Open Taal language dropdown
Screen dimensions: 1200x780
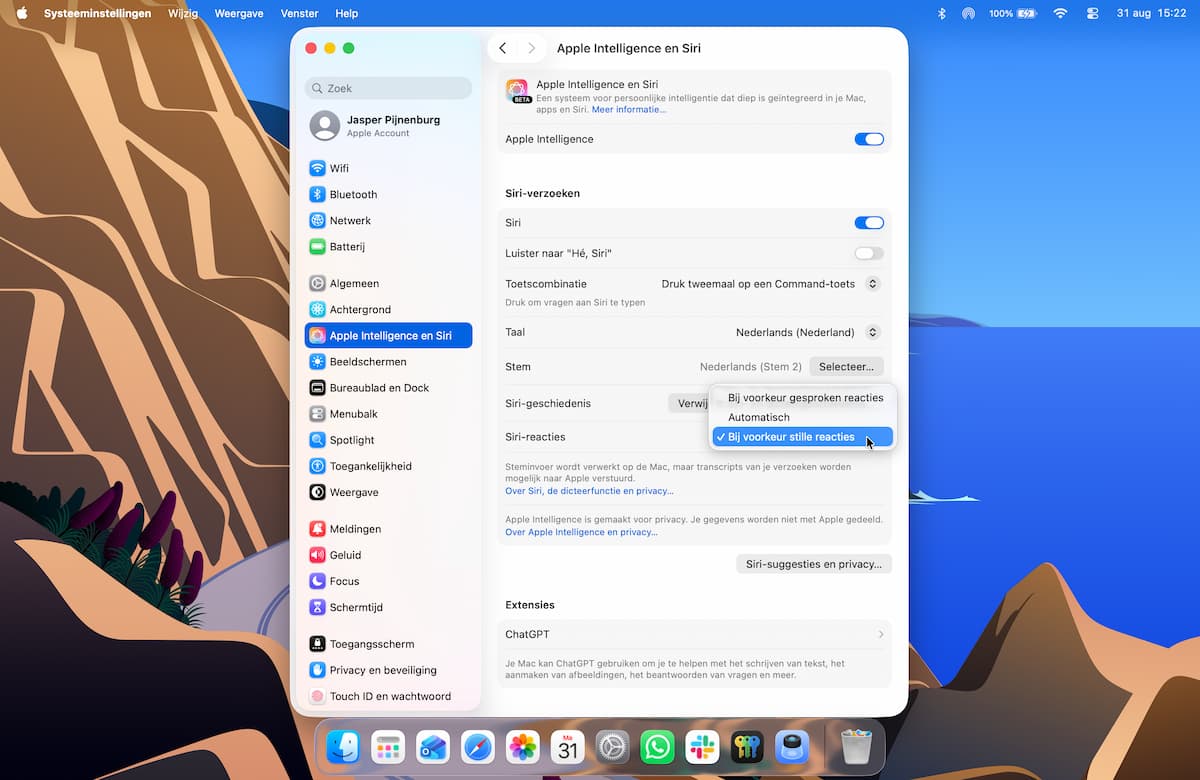pos(872,332)
